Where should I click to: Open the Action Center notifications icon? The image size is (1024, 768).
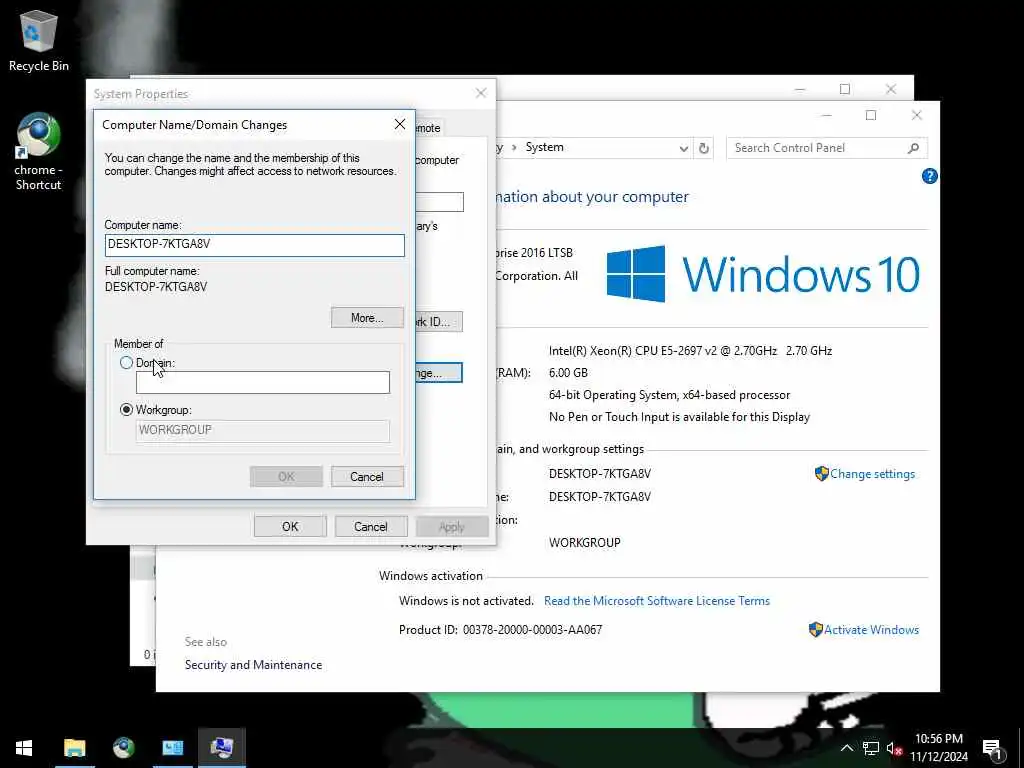pos(992,748)
